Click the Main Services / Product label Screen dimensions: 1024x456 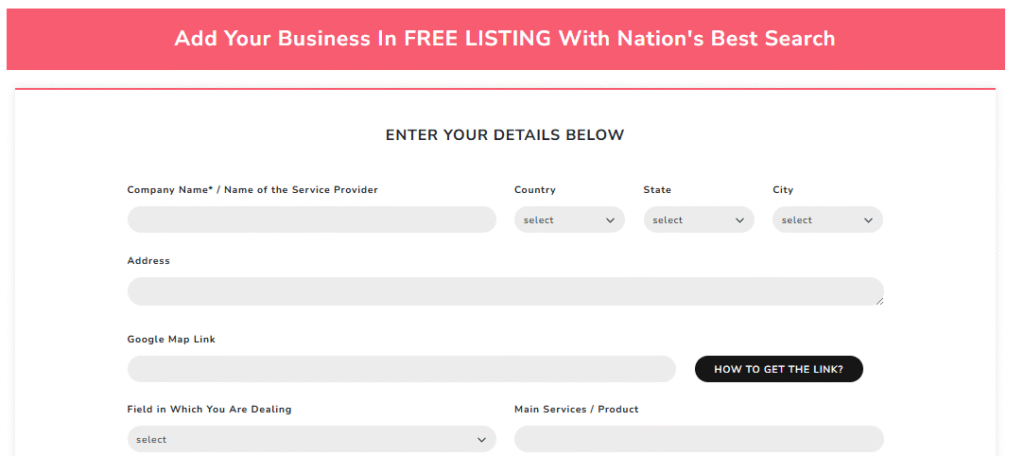pyautogui.click(x=576, y=409)
